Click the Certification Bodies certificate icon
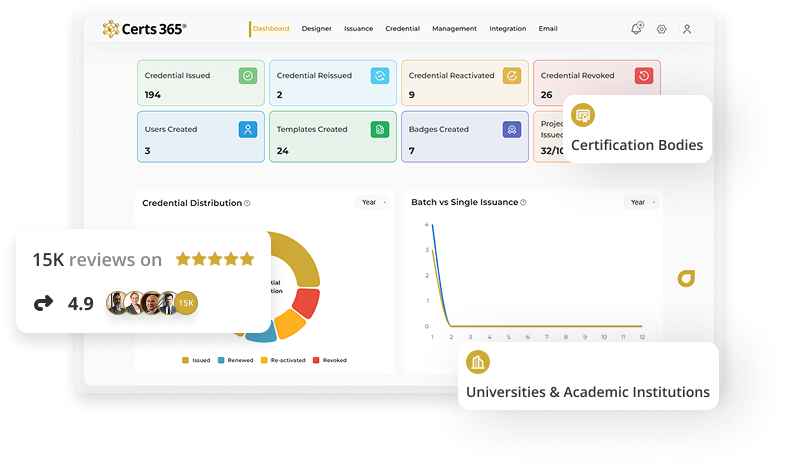This screenshot has height=476, width=786. pyautogui.click(x=582, y=116)
